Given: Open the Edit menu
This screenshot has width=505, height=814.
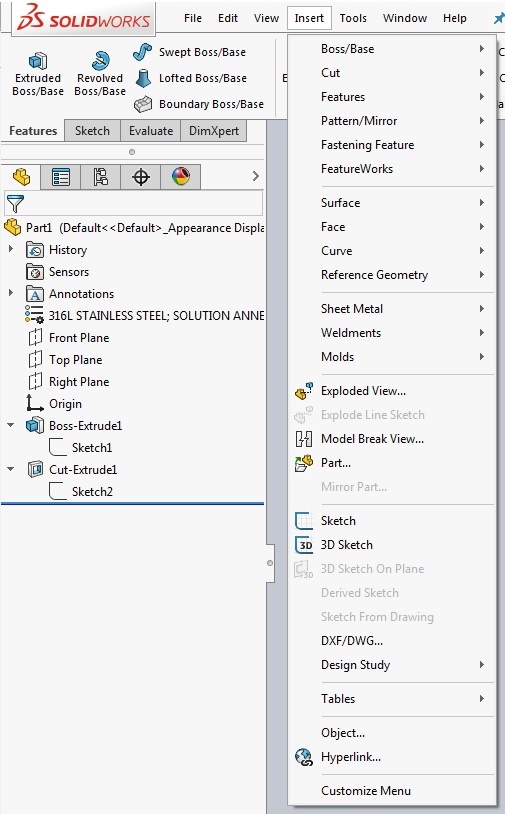Looking at the screenshot, I should 228,18.
